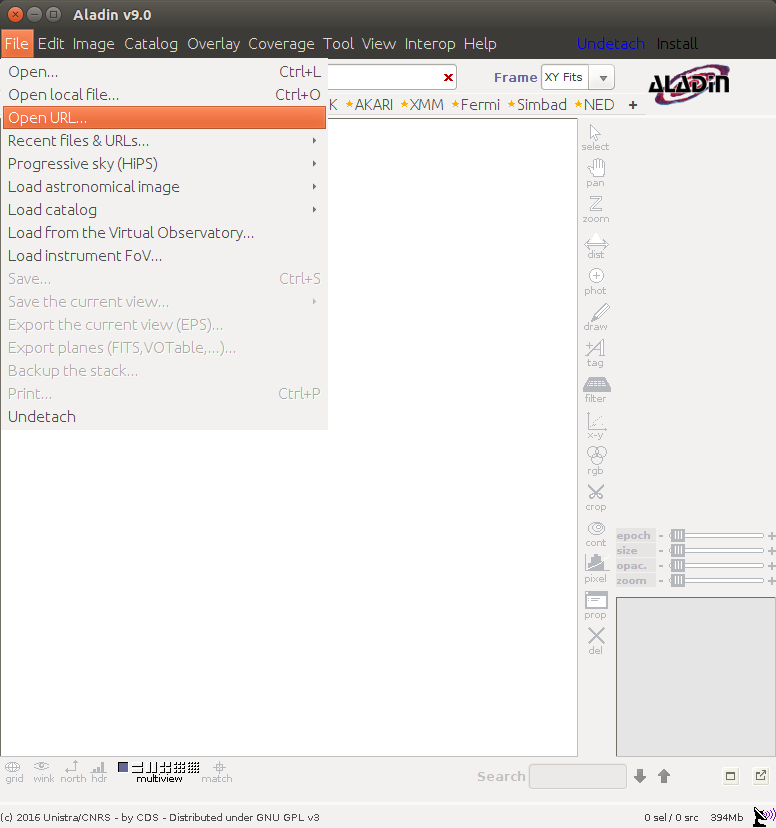This screenshot has height=828, width=776.
Task: Open the rgb composition tool
Action: [x=595, y=462]
